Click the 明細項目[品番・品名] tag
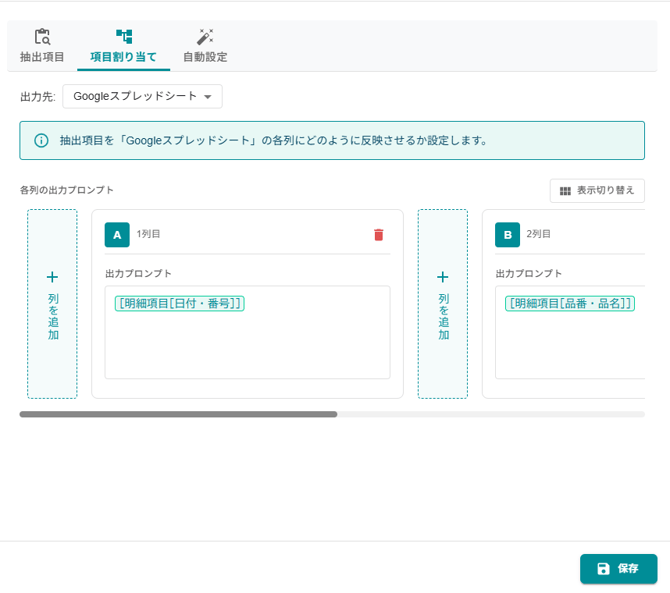The height and width of the screenshot is (593, 670). tap(570, 303)
